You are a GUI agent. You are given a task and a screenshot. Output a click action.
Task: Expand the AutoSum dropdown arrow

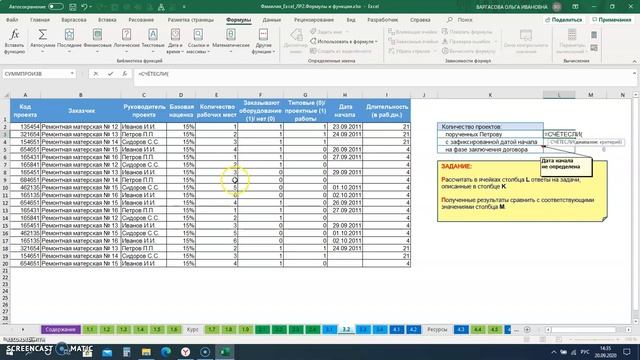(42, 52)
